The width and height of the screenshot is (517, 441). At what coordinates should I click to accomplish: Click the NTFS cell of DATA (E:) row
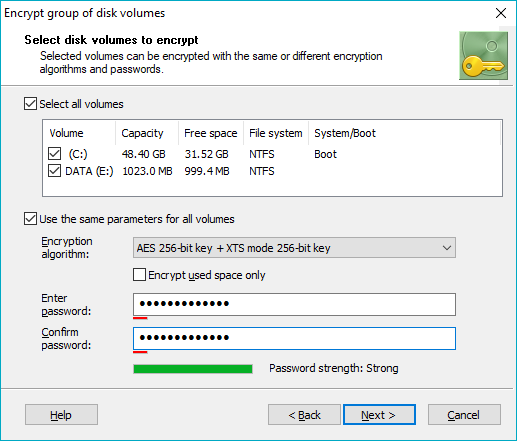tap(262, 171)
